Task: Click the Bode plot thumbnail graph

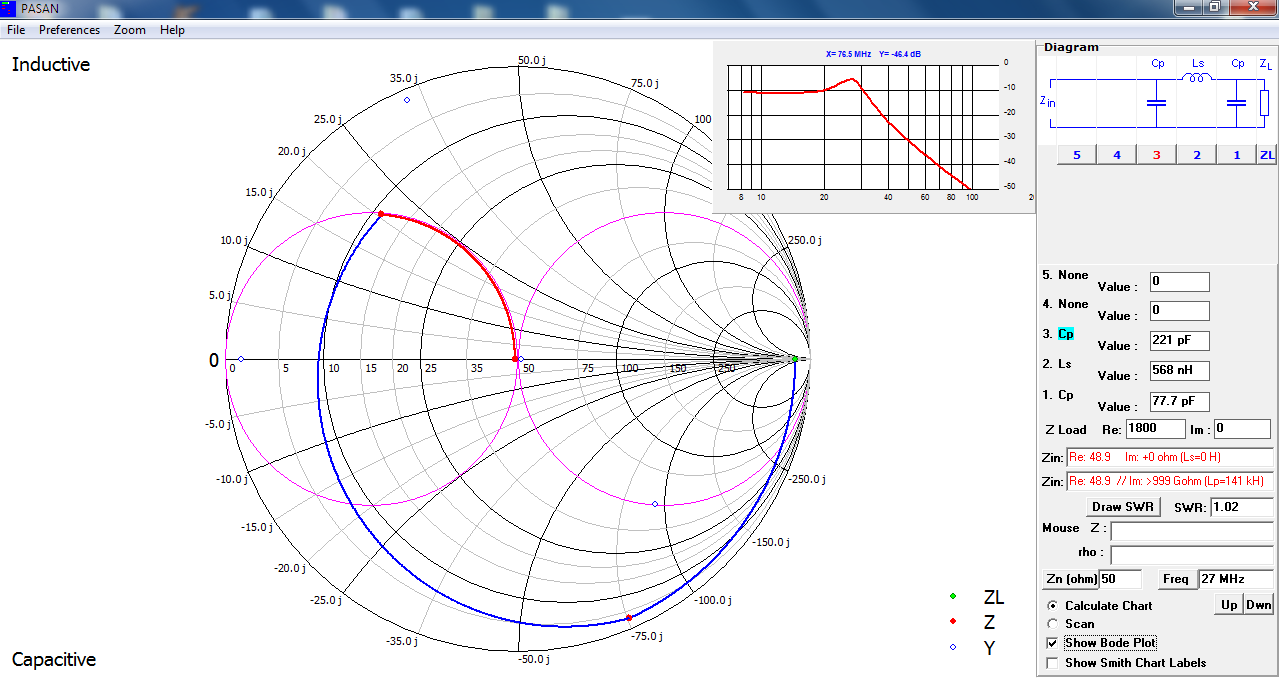Action: click(872, 125)
